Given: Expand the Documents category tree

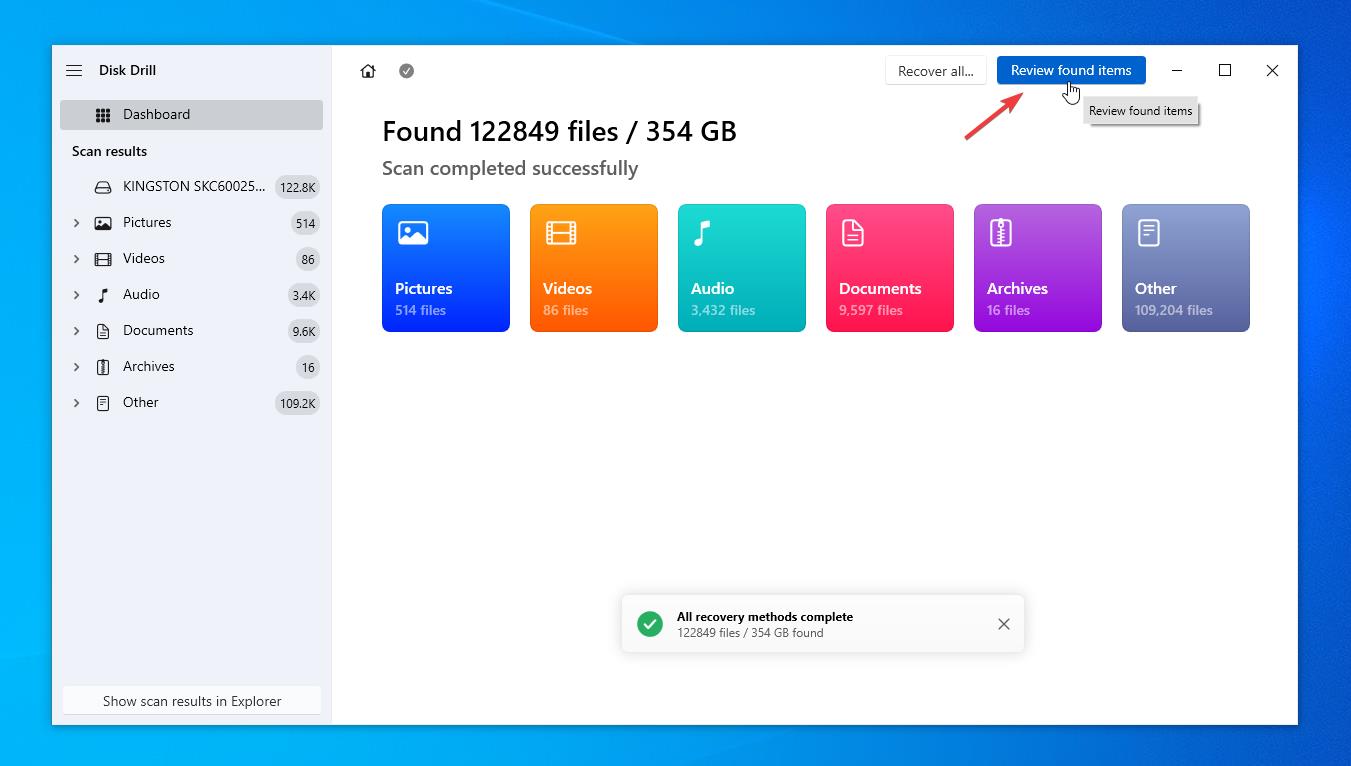Looking at the screenshot, I should (x=76, y=331).
